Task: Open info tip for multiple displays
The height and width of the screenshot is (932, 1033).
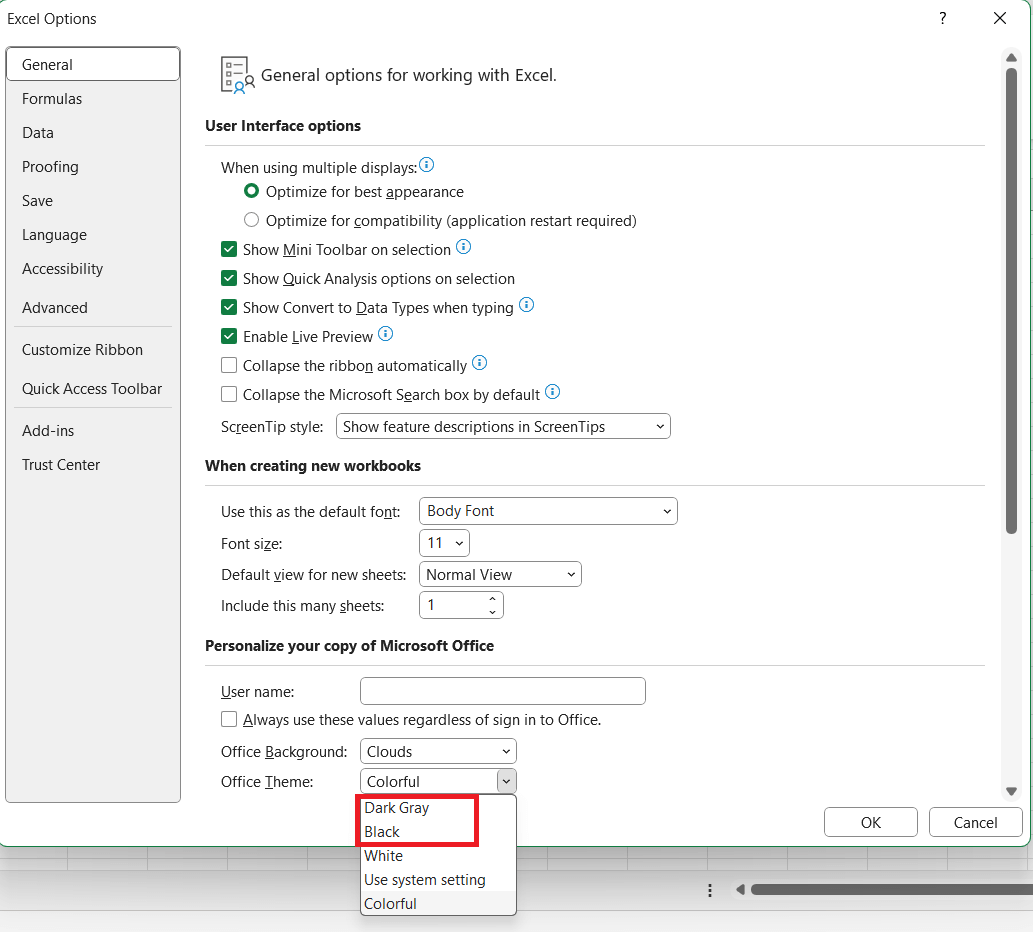Action: click(426, 165)
